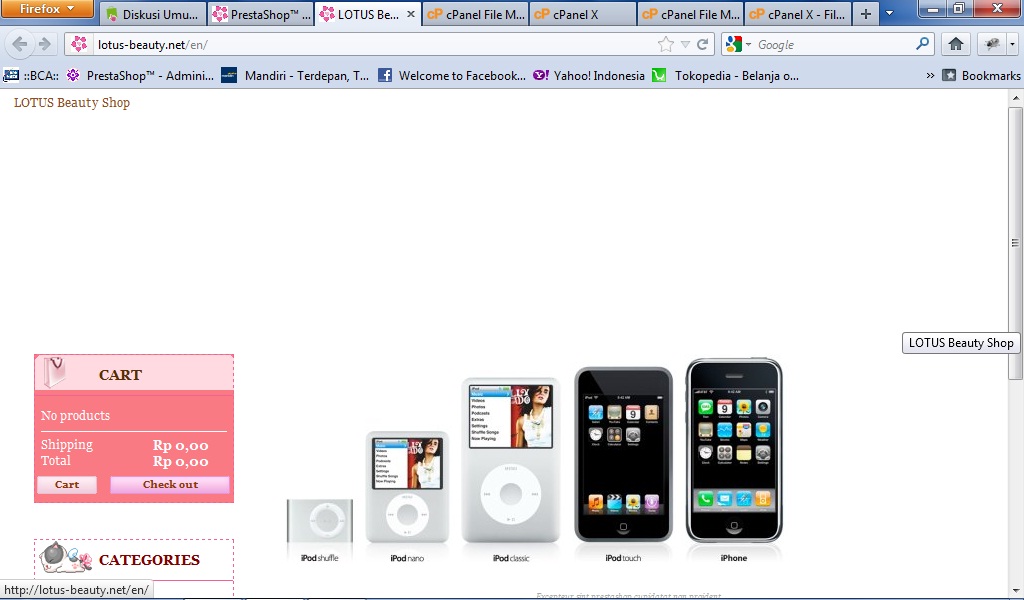Click the Check out button
Screen dimensions: 1024x600
pos(170,484)
